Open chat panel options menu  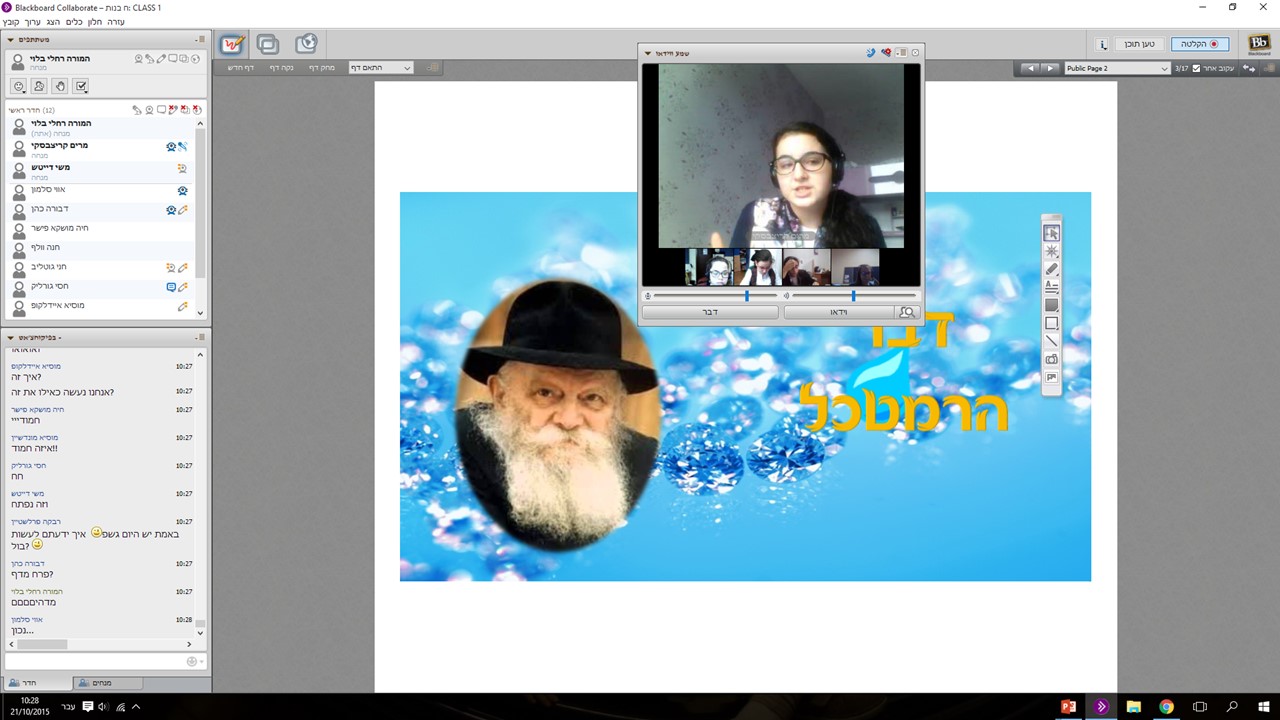click(x=200, y=337)
